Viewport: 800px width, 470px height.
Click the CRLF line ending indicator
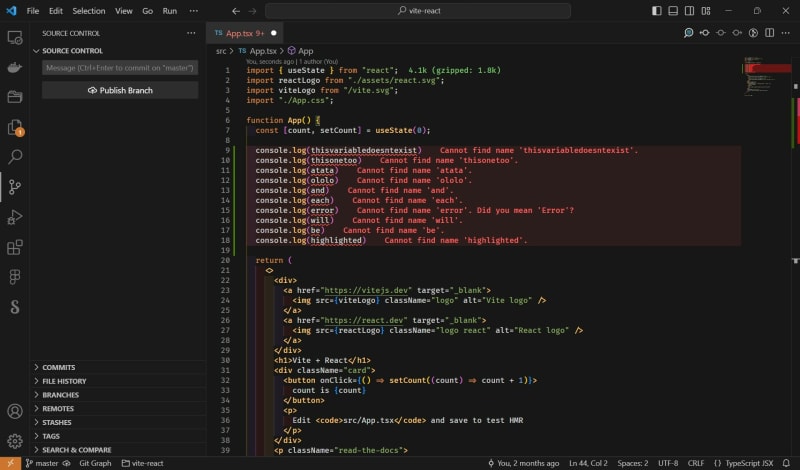(696, 463)
